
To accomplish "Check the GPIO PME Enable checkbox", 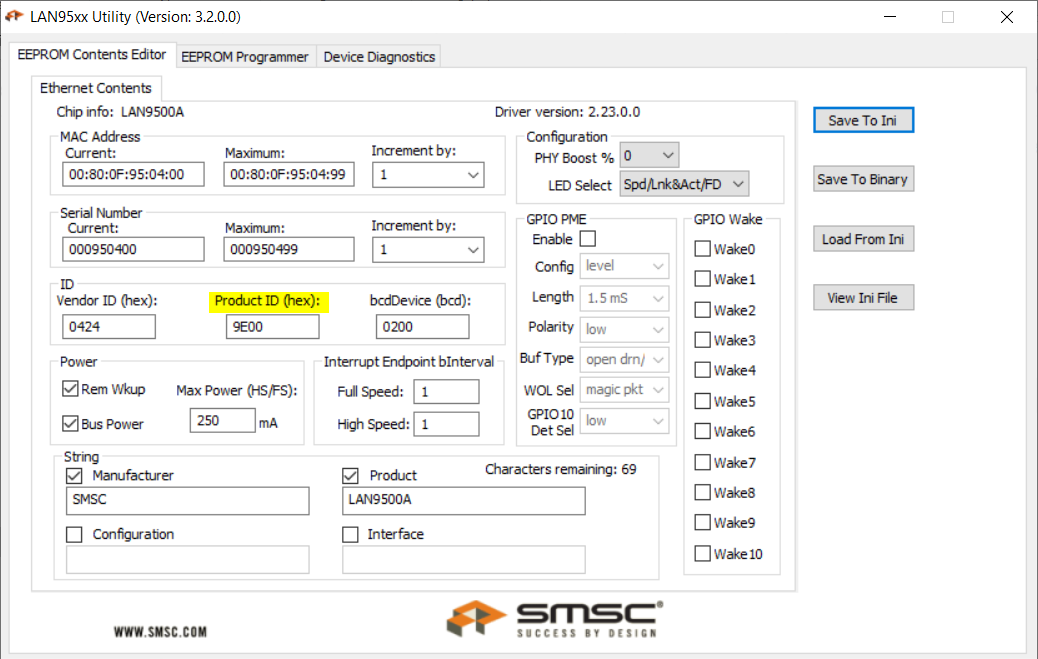I will pyautogui.click(x=588, y=238).
